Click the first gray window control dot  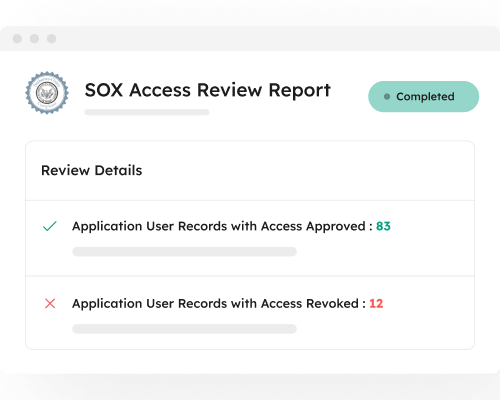click(x=17, y=39)
